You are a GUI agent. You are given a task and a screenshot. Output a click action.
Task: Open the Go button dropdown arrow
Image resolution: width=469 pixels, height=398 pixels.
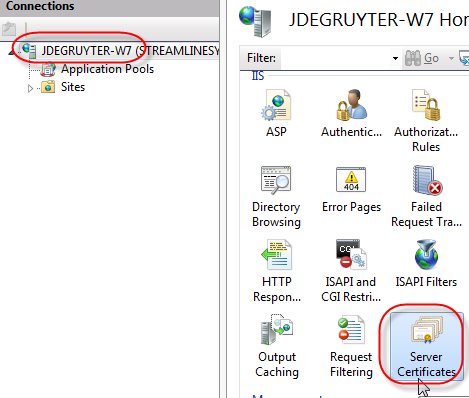coord(451,58)
